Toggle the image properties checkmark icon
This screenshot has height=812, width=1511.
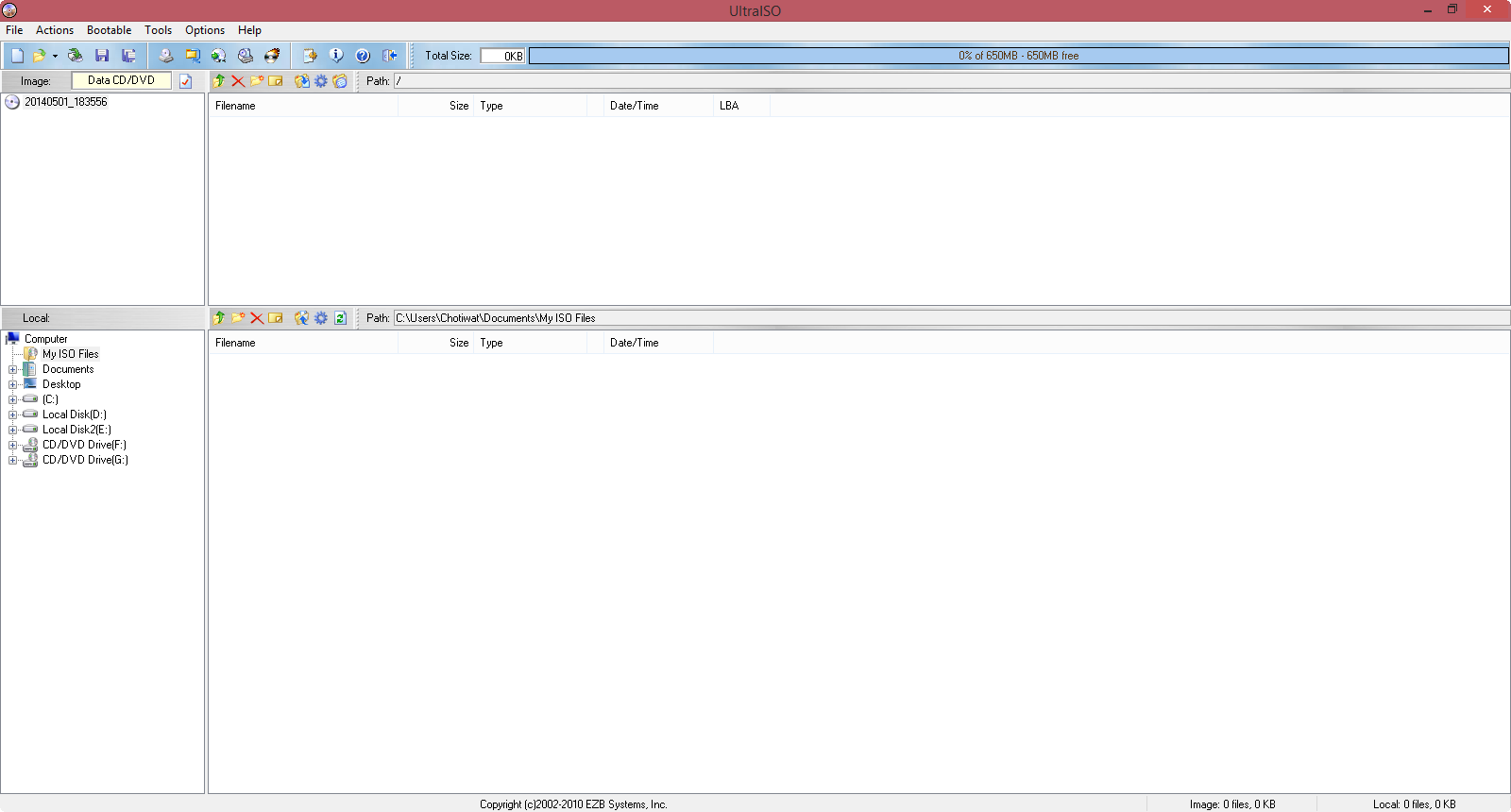pos(185,81)
